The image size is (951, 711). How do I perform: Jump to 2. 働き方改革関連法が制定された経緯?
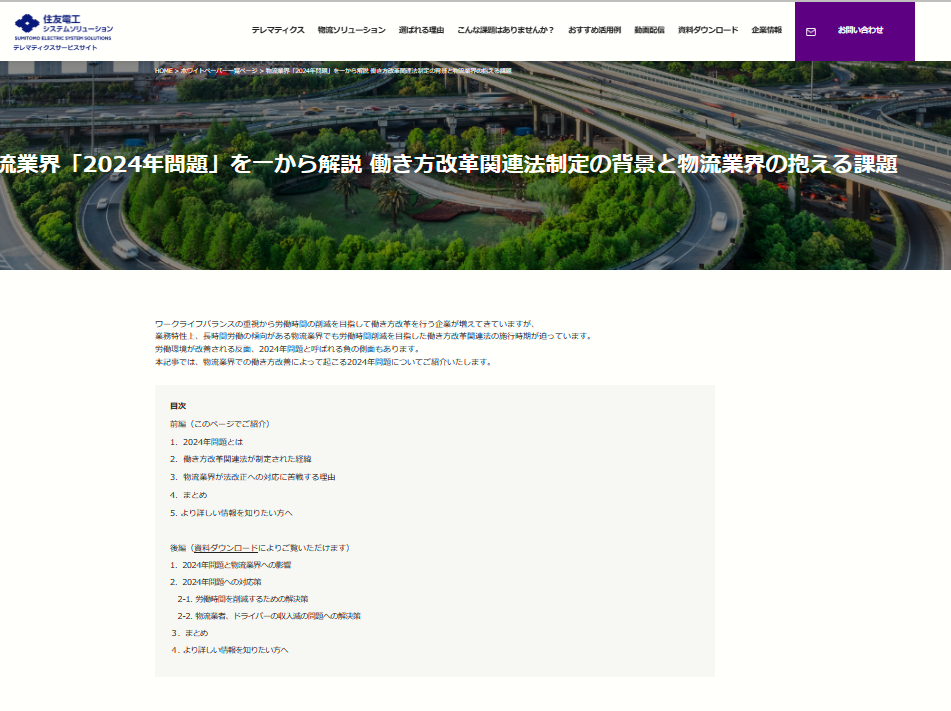coord(241,459)
